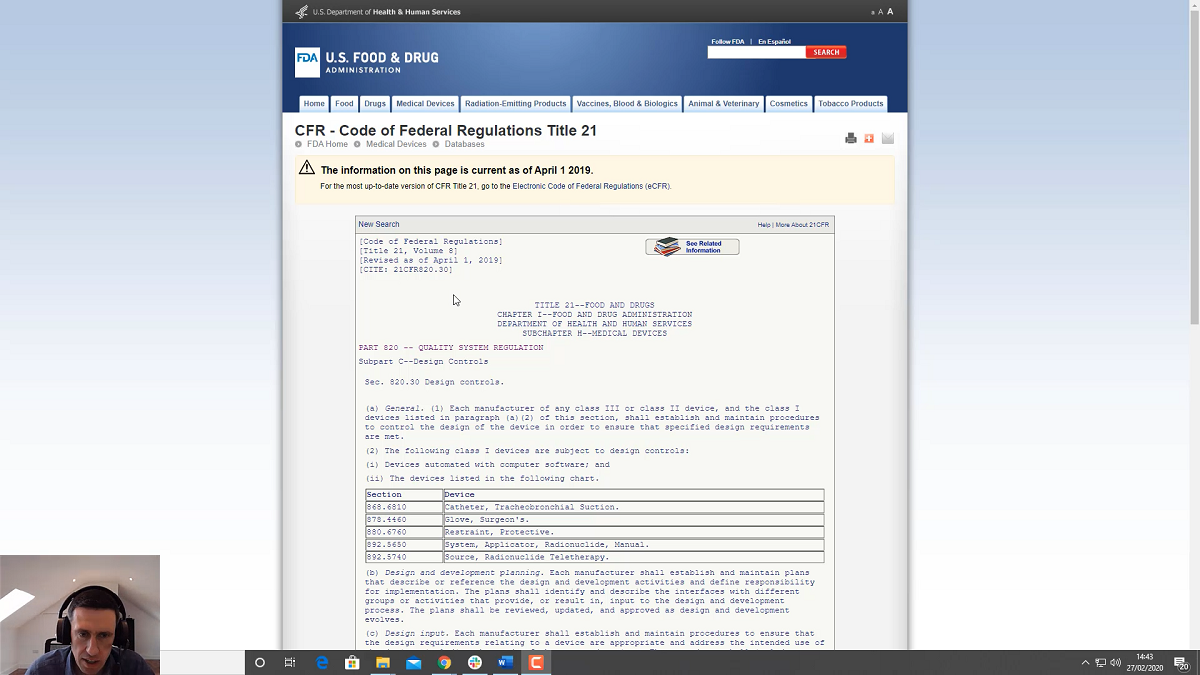Click the largest A font size control
This screenshot has height=675, width=1200.
point(890,11)
